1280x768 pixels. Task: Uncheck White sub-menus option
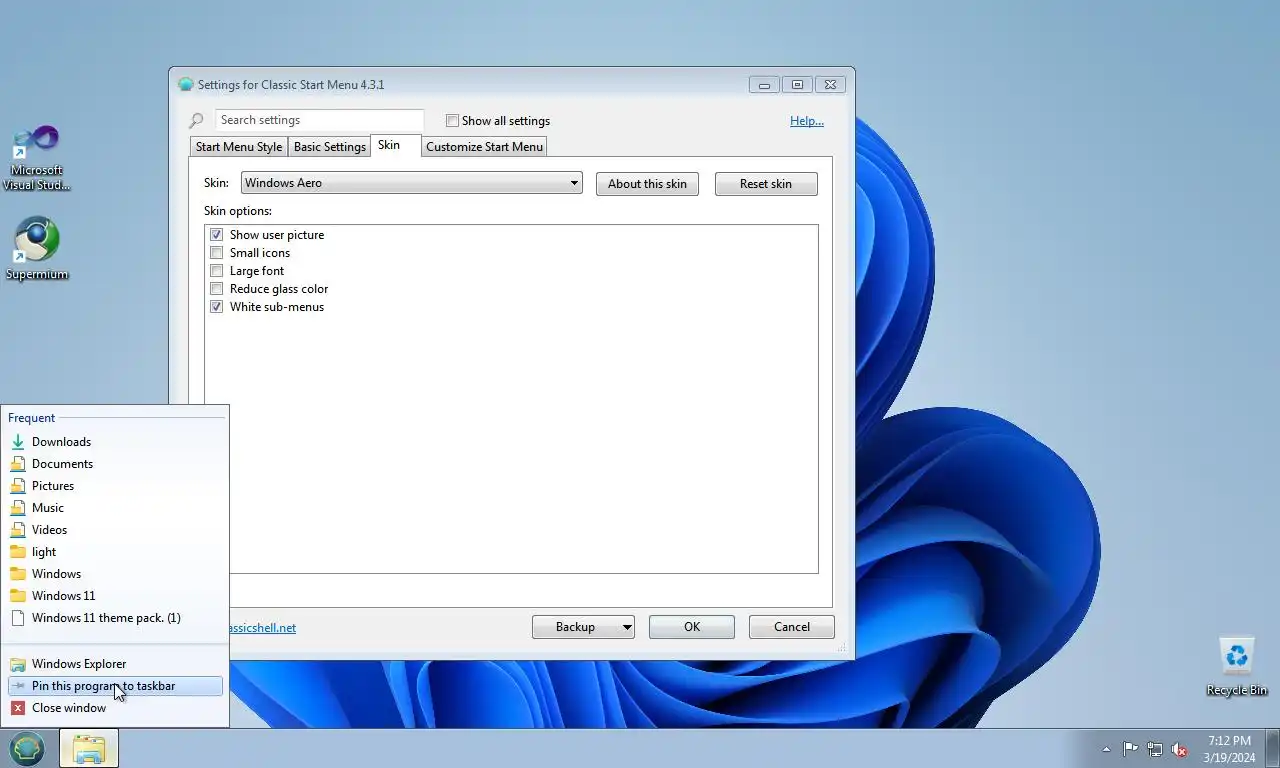point(216,307)
